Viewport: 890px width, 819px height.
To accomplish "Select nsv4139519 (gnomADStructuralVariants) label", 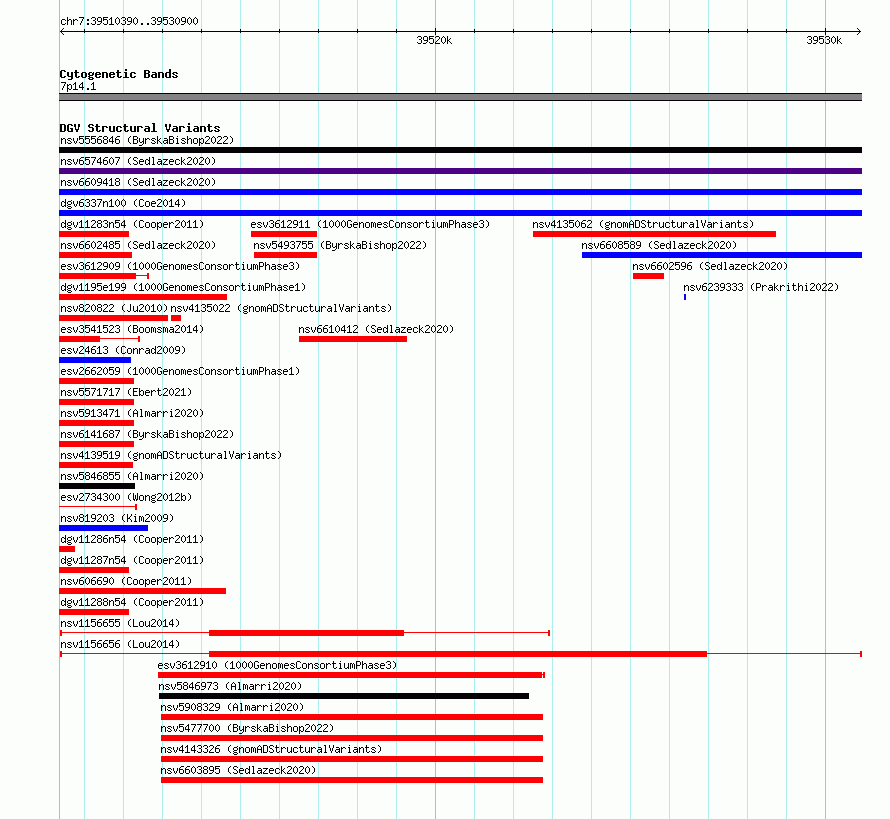I will pos(171,455).
